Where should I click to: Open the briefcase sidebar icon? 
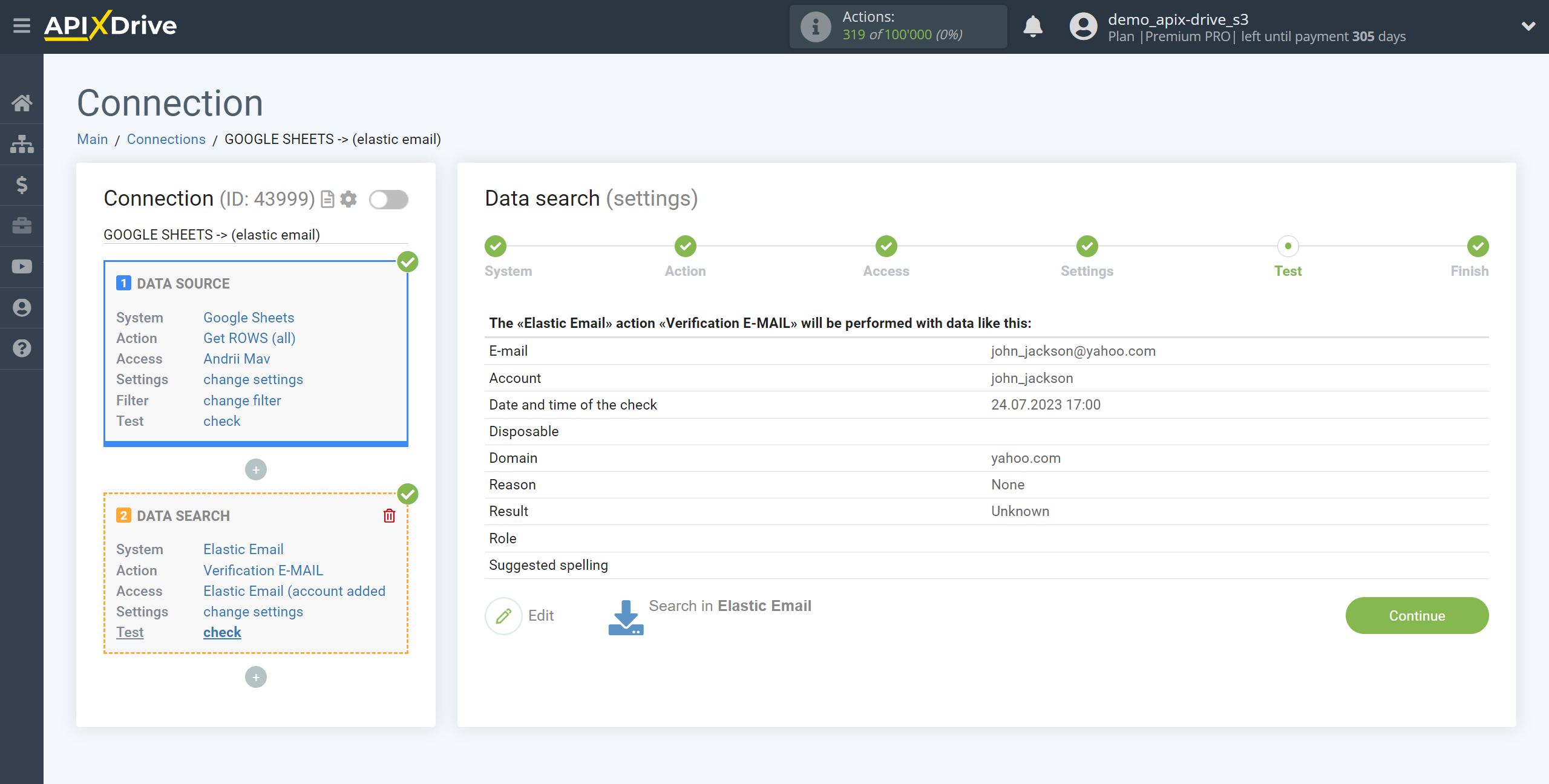tap(22, 226)
